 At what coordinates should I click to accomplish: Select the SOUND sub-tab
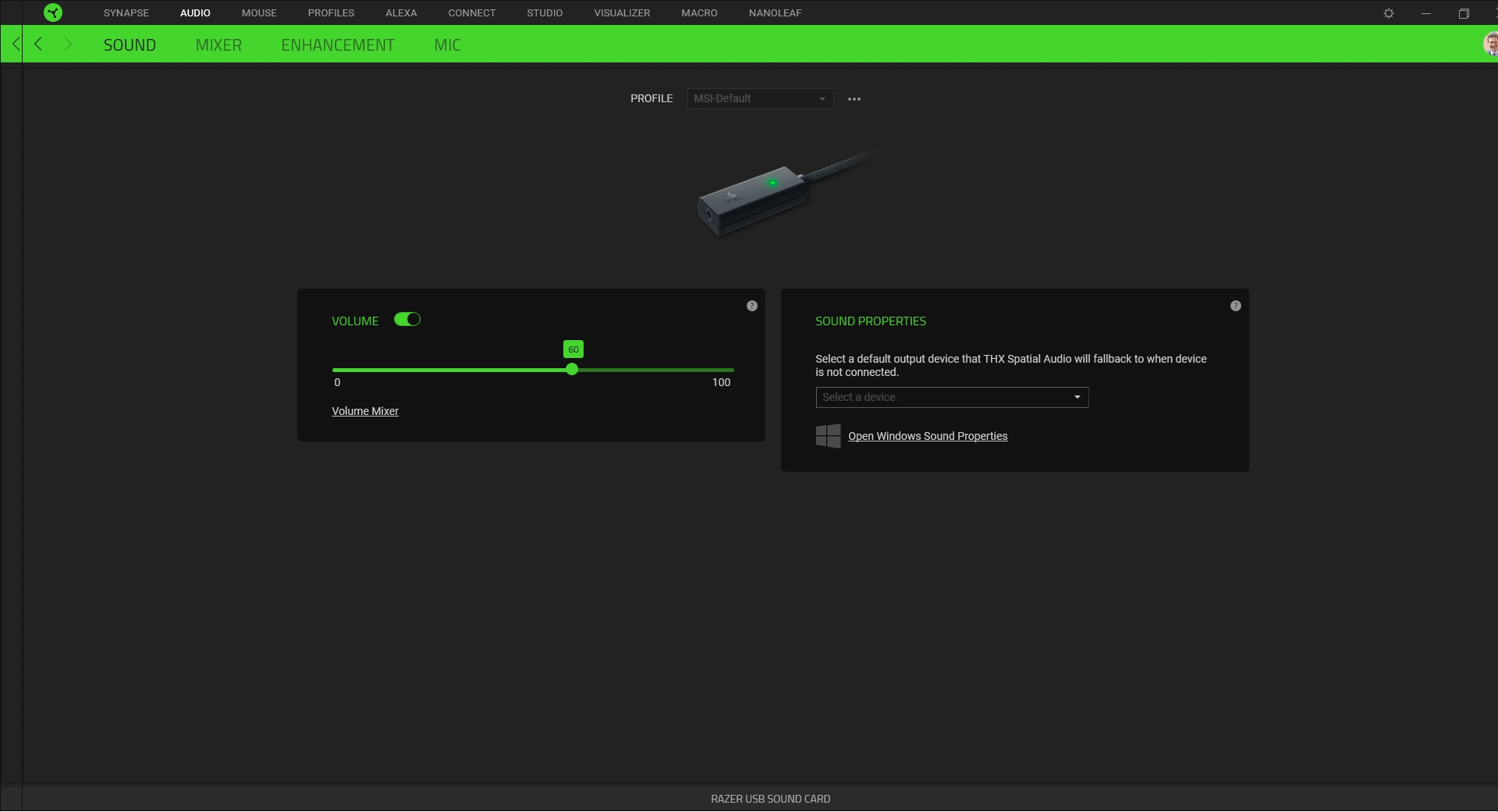click(130, 45)
